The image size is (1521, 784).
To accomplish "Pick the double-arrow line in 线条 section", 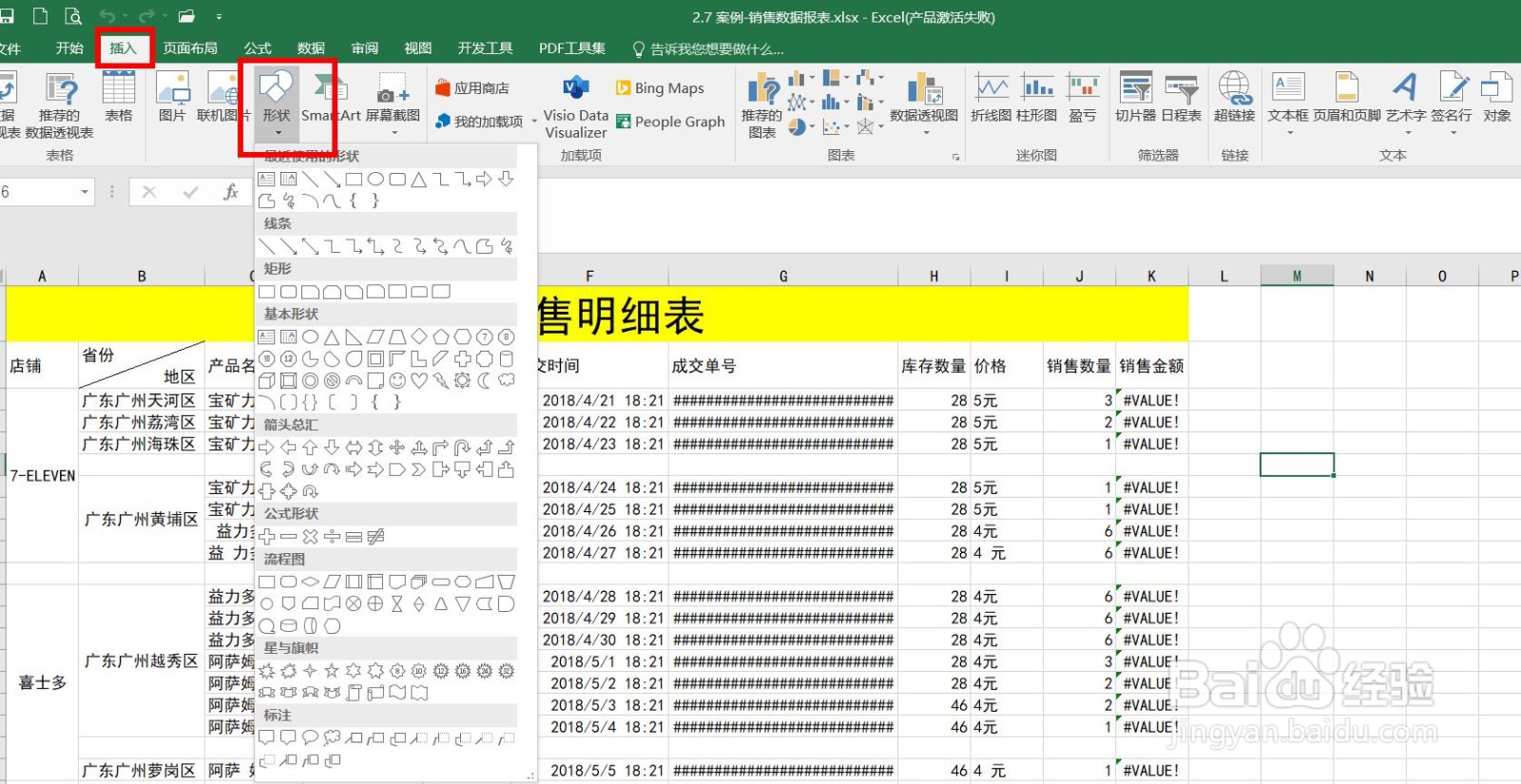I will click(310, 246).
